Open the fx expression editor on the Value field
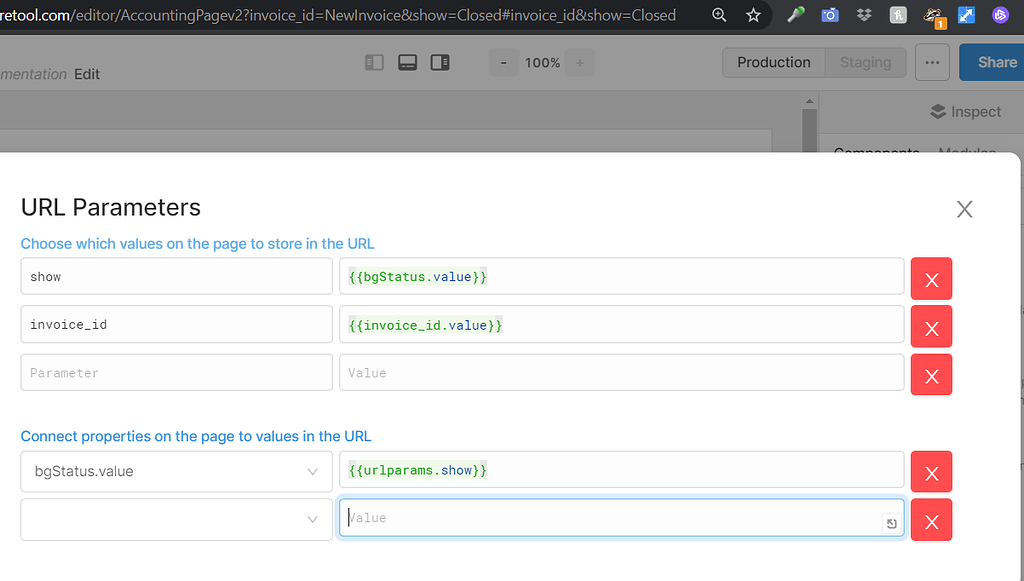Screen dimensions: 1024x581 pyautogui.click(x=890, y=522)
